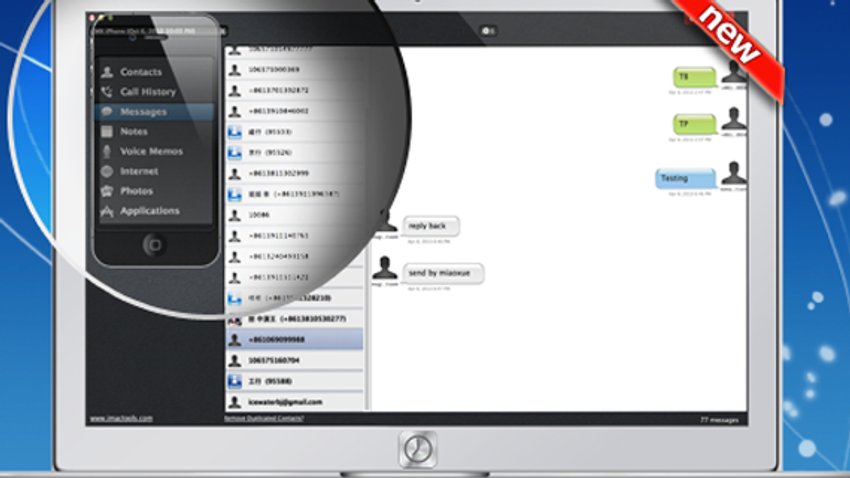This screenshot has height=478, width=850.
Task: Select the 10086 conversation row
Action: pos(294,215)
